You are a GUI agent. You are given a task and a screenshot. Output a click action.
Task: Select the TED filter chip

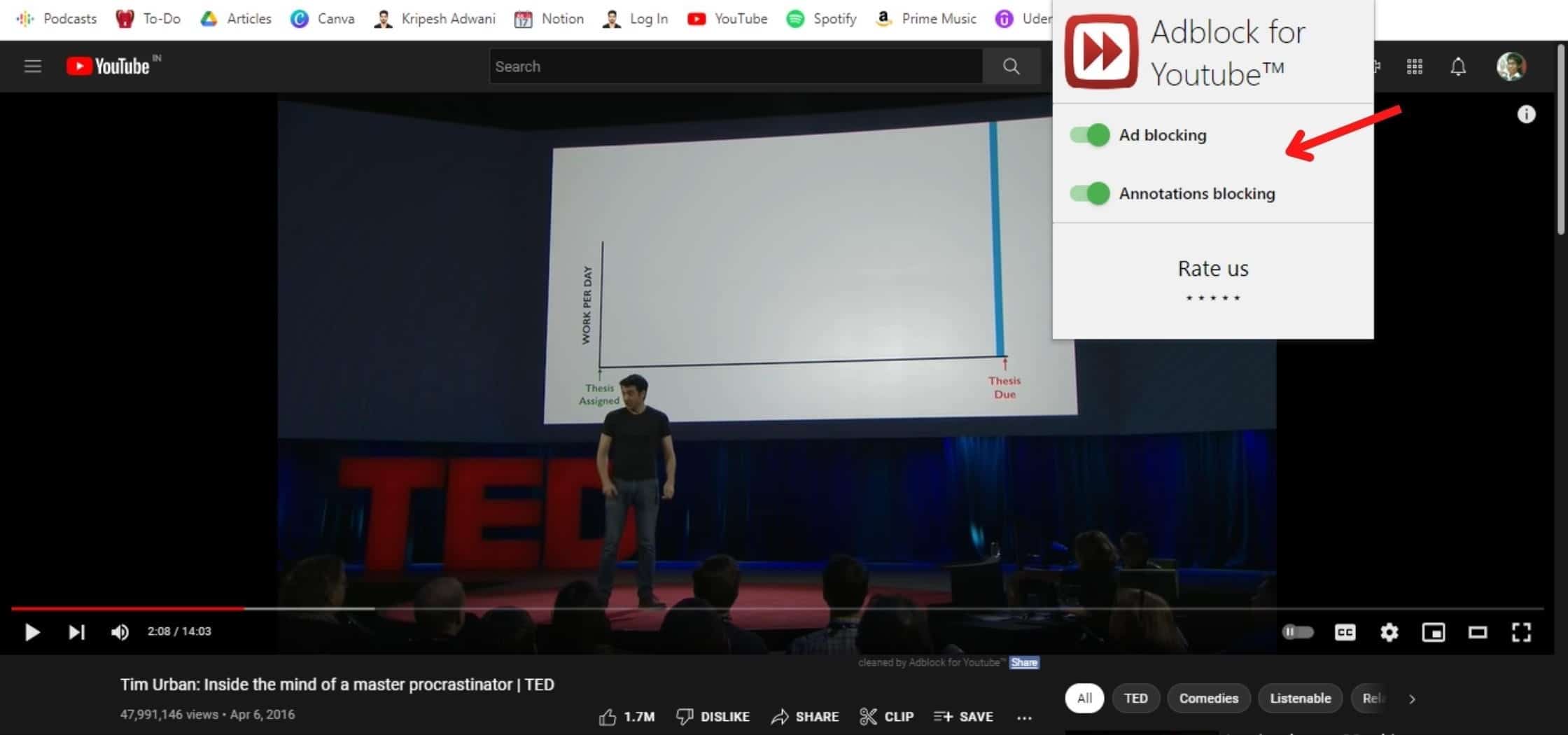coord(1135,699)
